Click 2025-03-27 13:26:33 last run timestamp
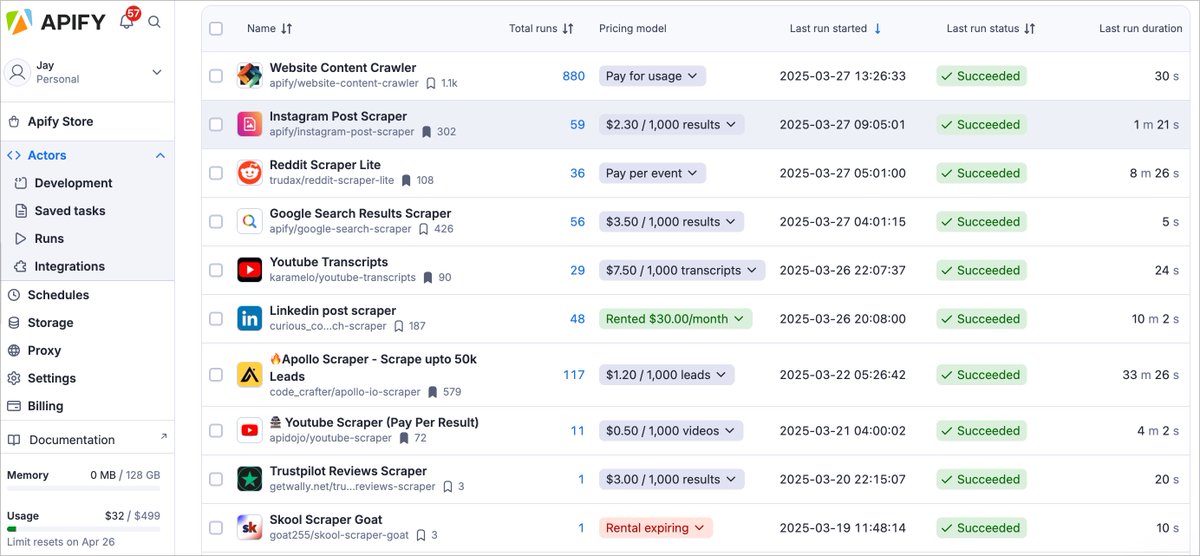The height and width of the screenshot is (556, 1200). pyautogui.click(x=843, y=76)
